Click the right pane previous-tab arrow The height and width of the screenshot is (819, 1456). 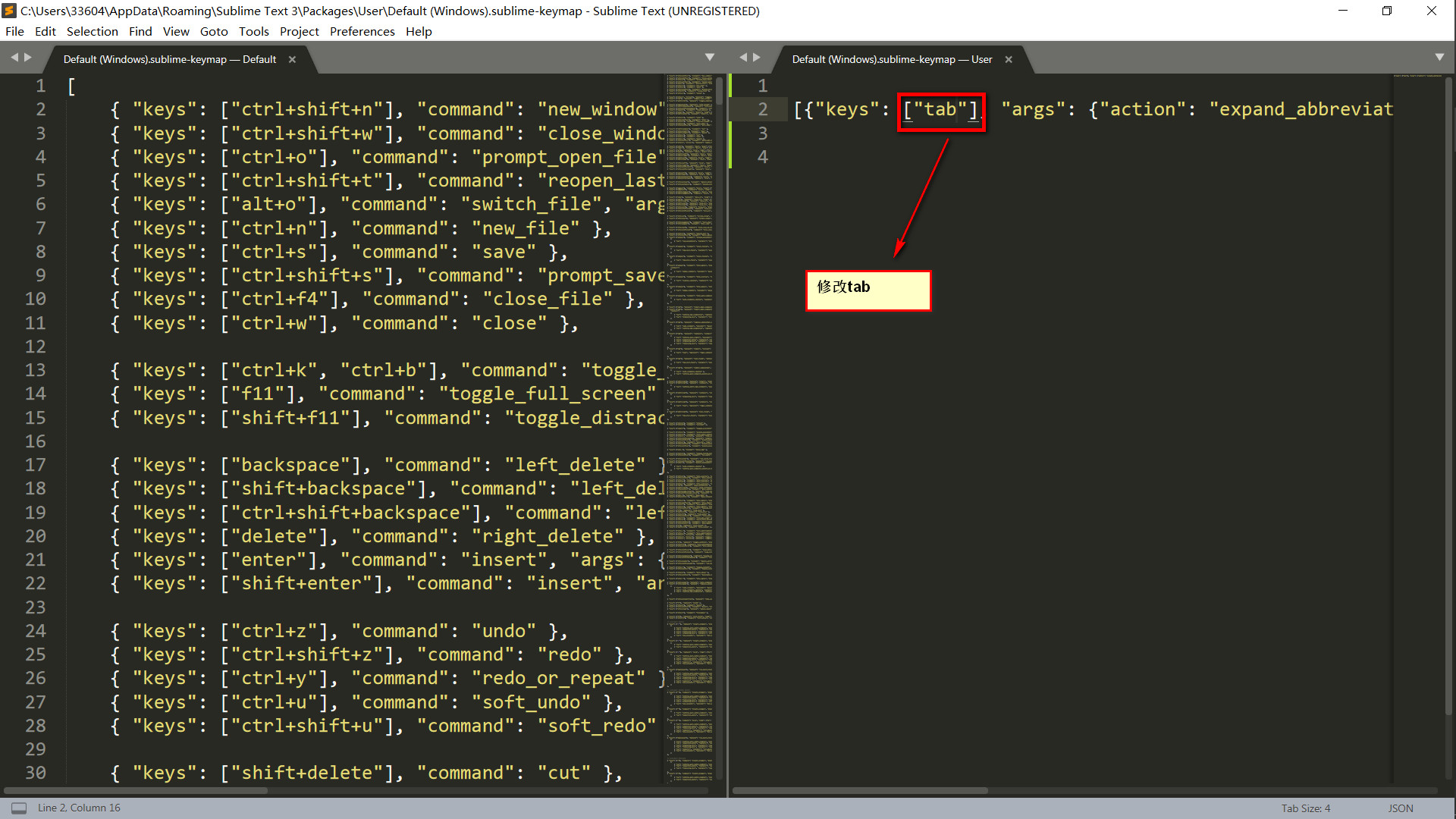(x=743, y=58)
